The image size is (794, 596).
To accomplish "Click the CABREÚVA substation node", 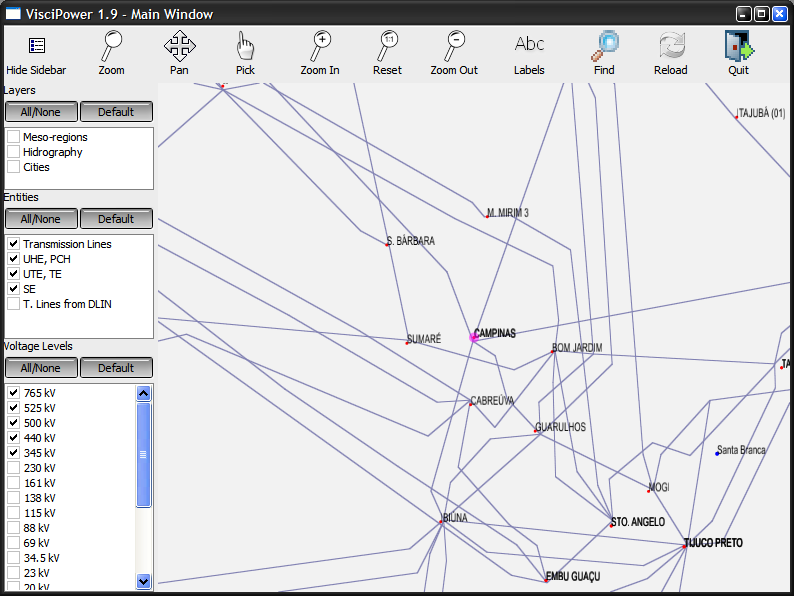I will tap(470, 404).
